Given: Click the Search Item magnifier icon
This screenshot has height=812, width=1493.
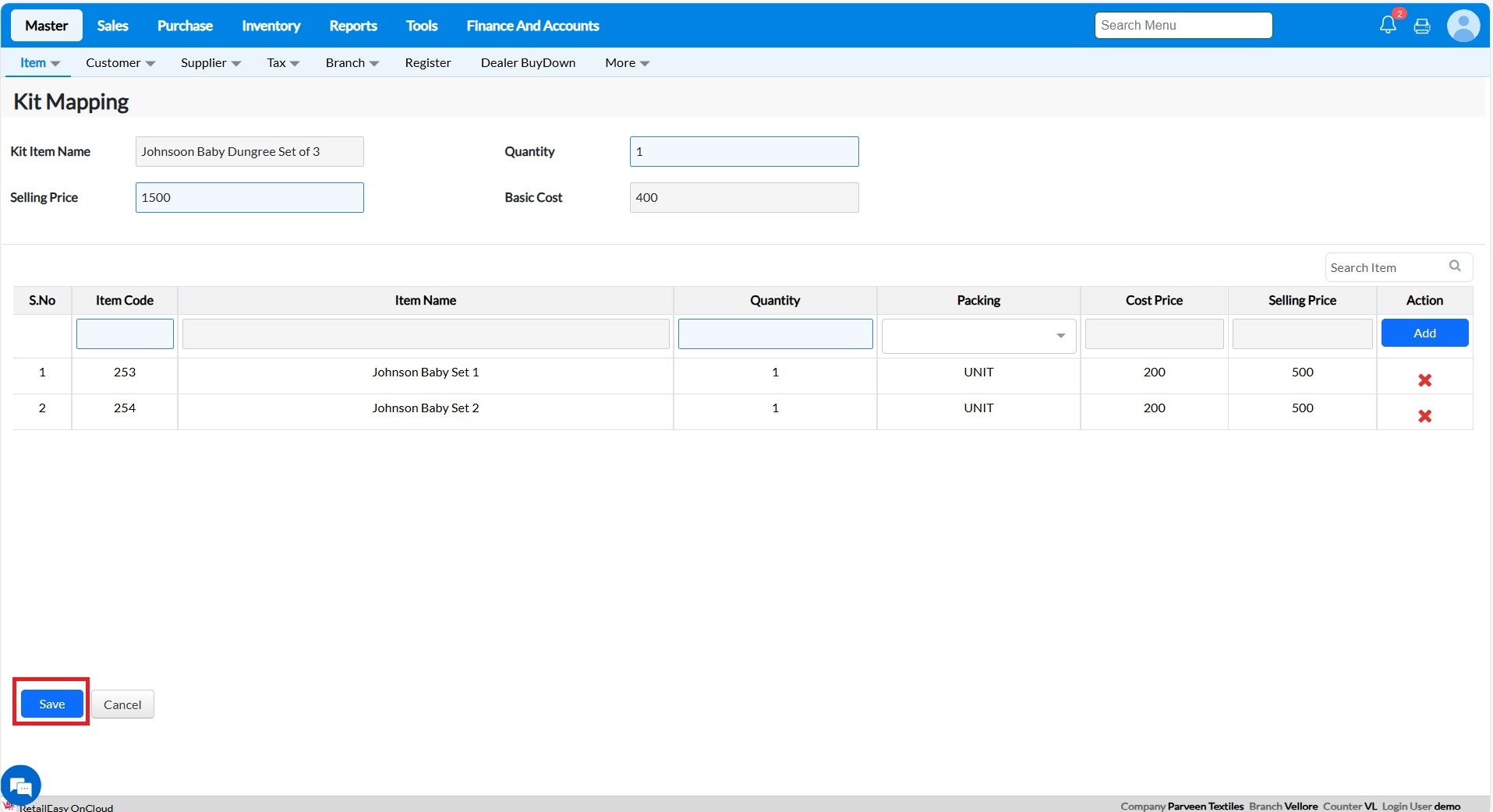Looking at the screenshot, I should click(1455, 267).
